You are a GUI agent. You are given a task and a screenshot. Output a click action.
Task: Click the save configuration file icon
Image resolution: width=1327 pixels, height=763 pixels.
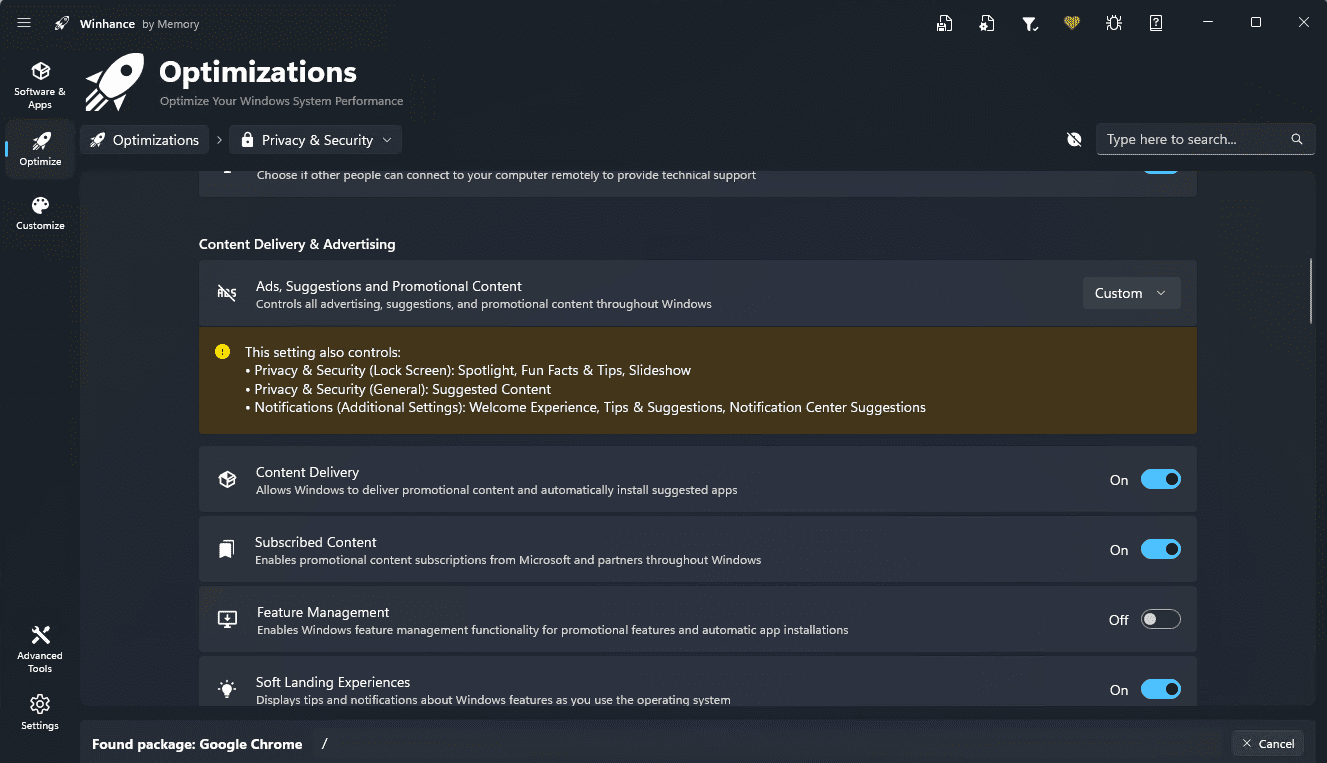coord(944,23)
